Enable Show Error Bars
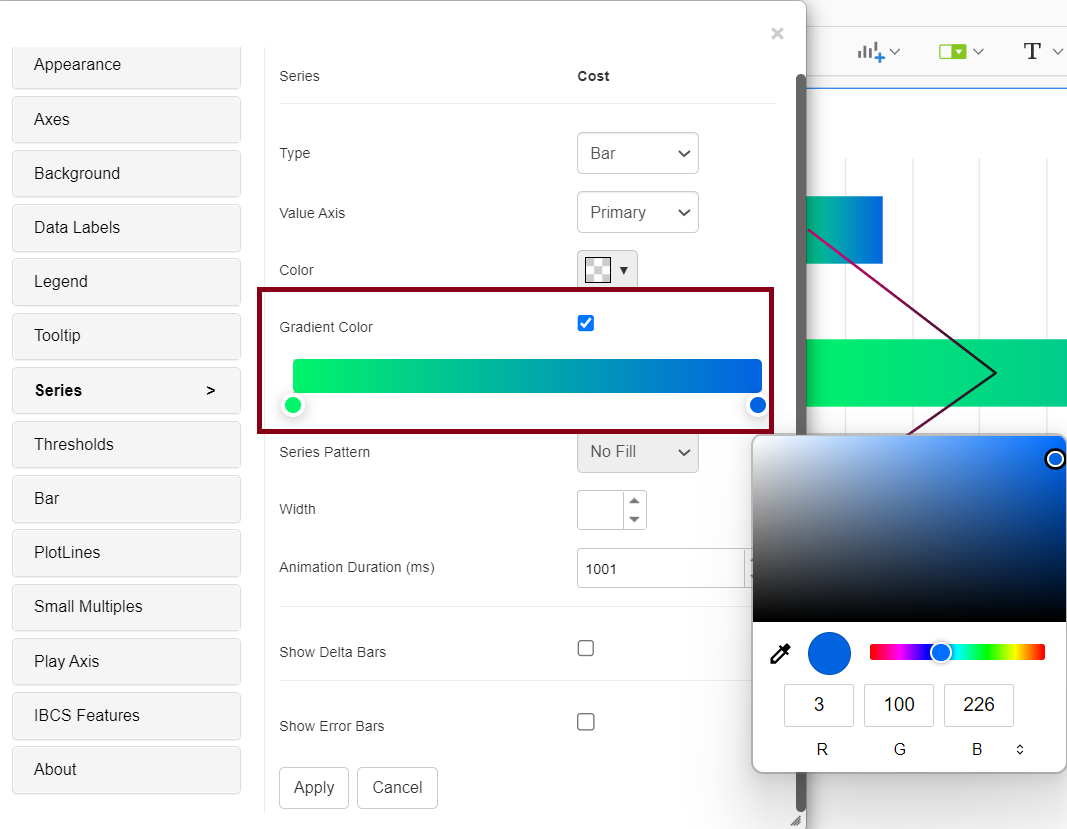Image resolution: width=1067 pixels, height=829 pixels. [x=585, y=721]
